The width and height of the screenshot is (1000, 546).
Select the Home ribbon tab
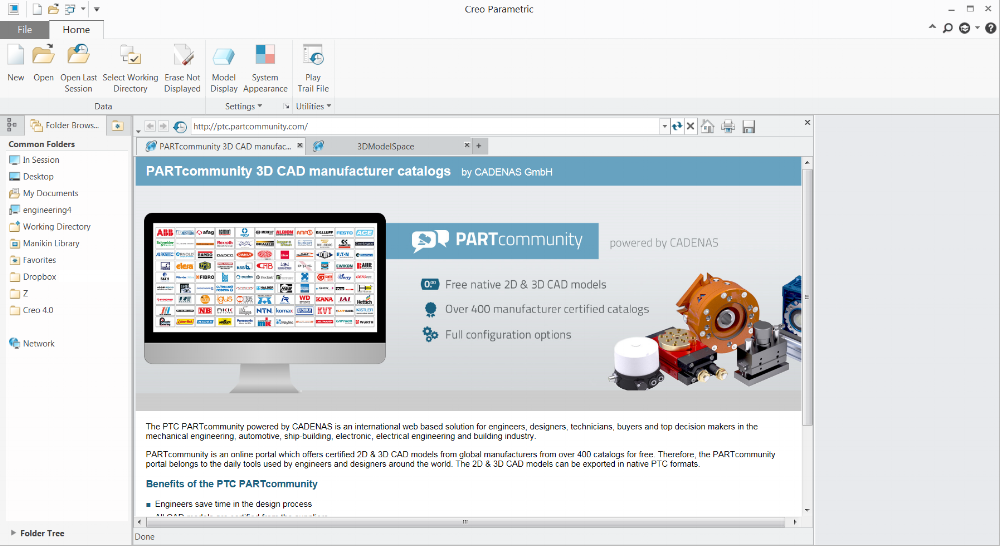point(76,29)
